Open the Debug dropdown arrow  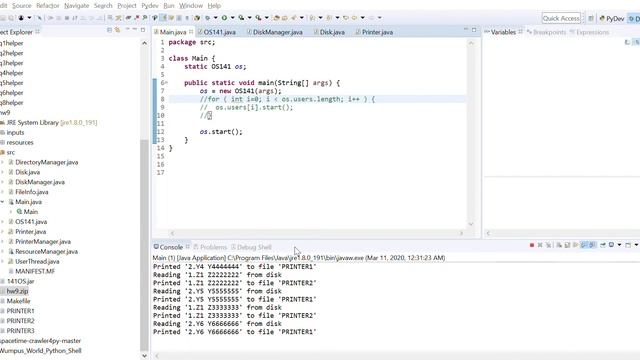(216, 18)
